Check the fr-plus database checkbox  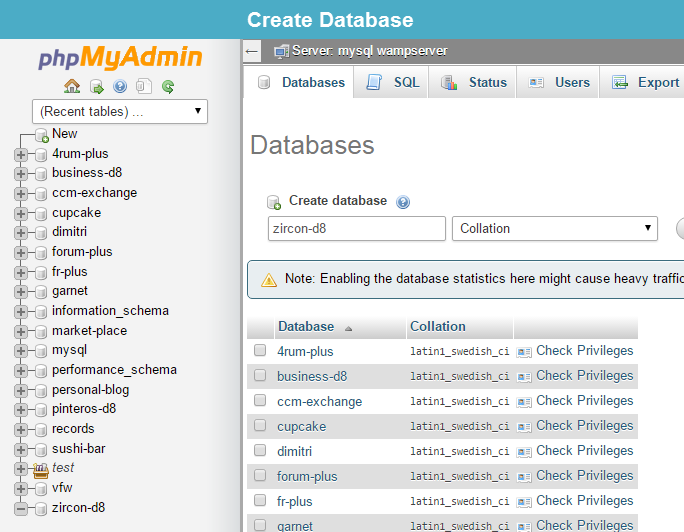click(260, 500)
